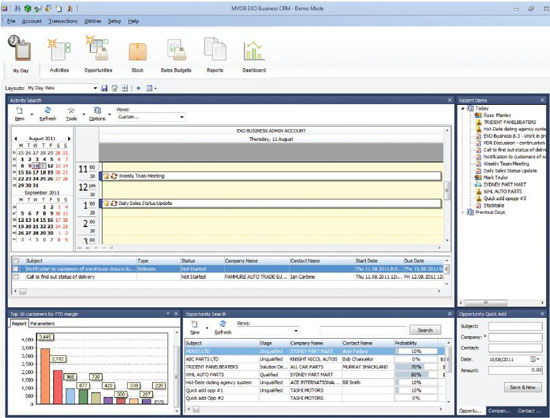Viewport: 550px width, 418px height.
Task: Close the Opportunity Search panel
Action: tap(450, 314)
